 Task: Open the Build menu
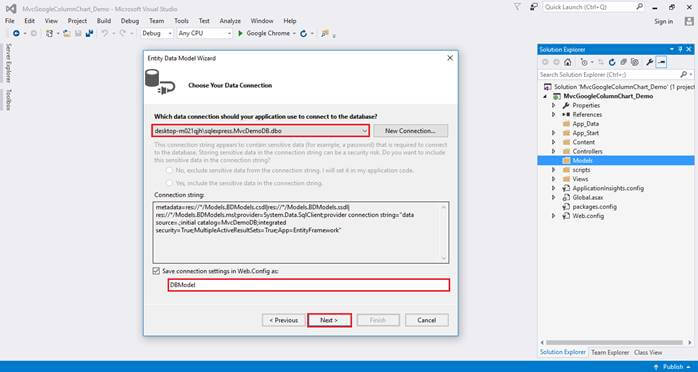pos(104,21)
